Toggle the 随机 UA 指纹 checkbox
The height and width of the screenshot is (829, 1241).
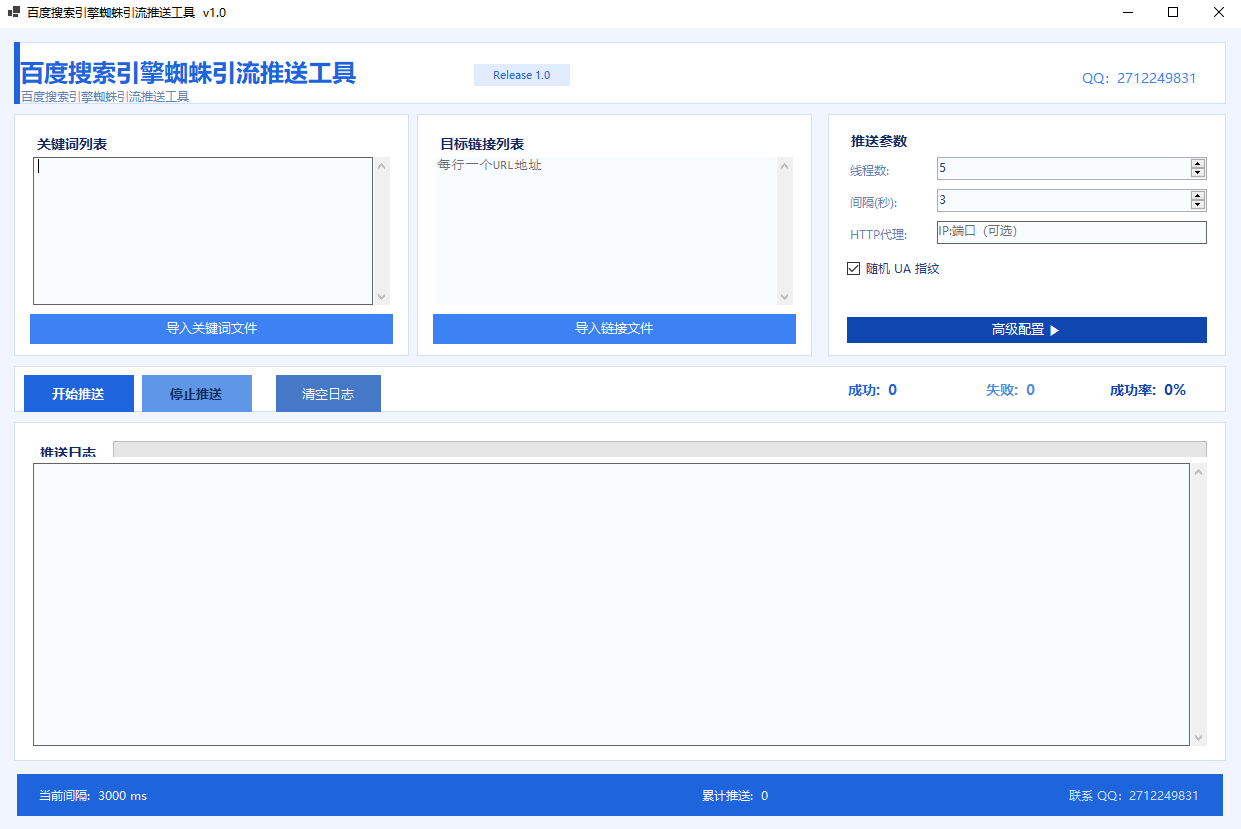[854, 268]
